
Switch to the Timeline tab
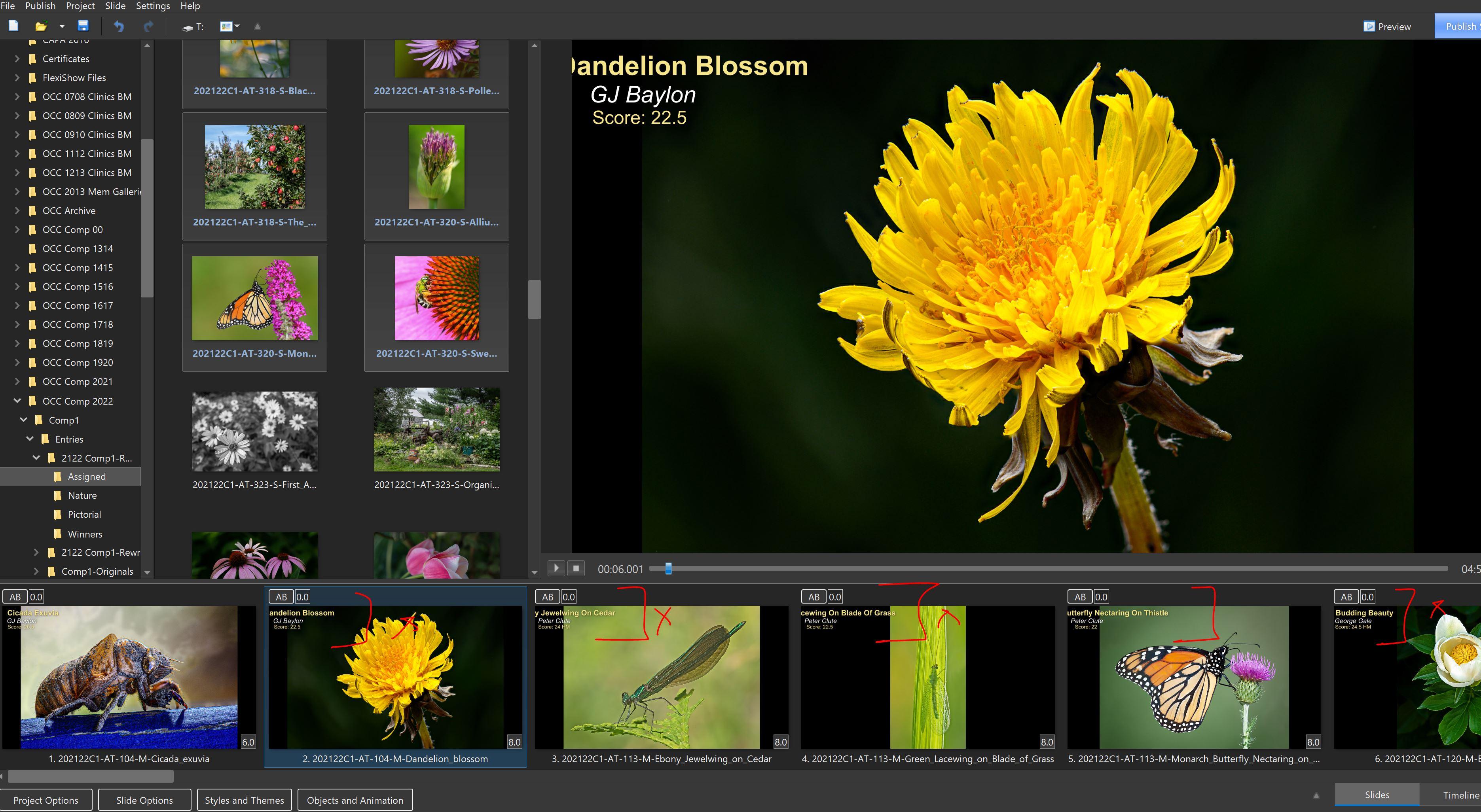pos(1460,795)
